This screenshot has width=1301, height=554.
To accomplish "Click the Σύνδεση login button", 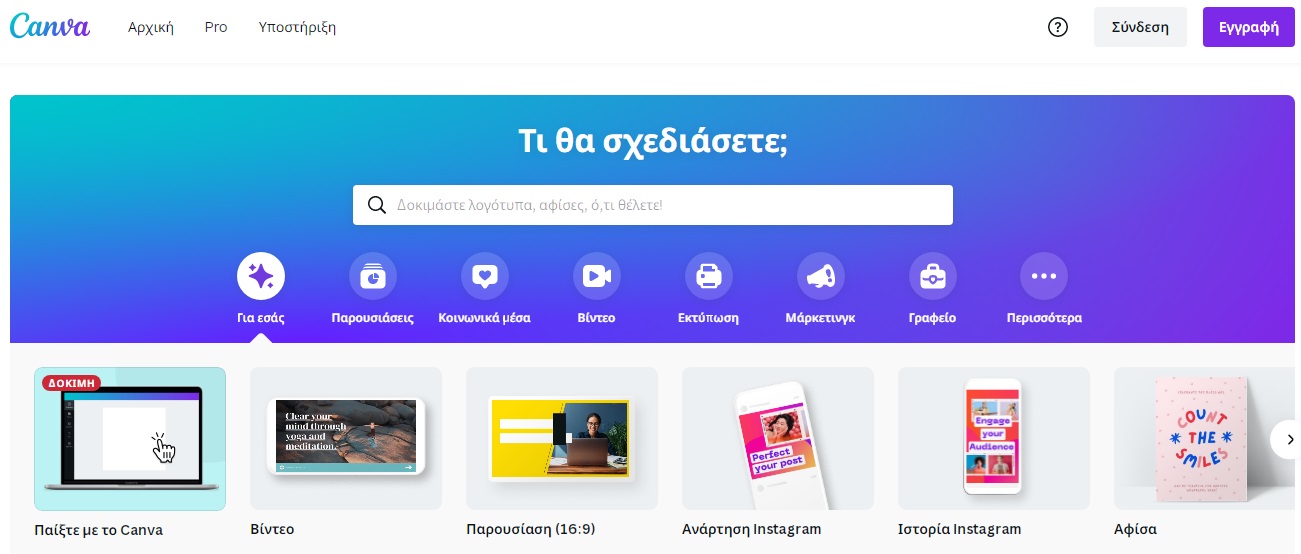I will coord(1140,27).
